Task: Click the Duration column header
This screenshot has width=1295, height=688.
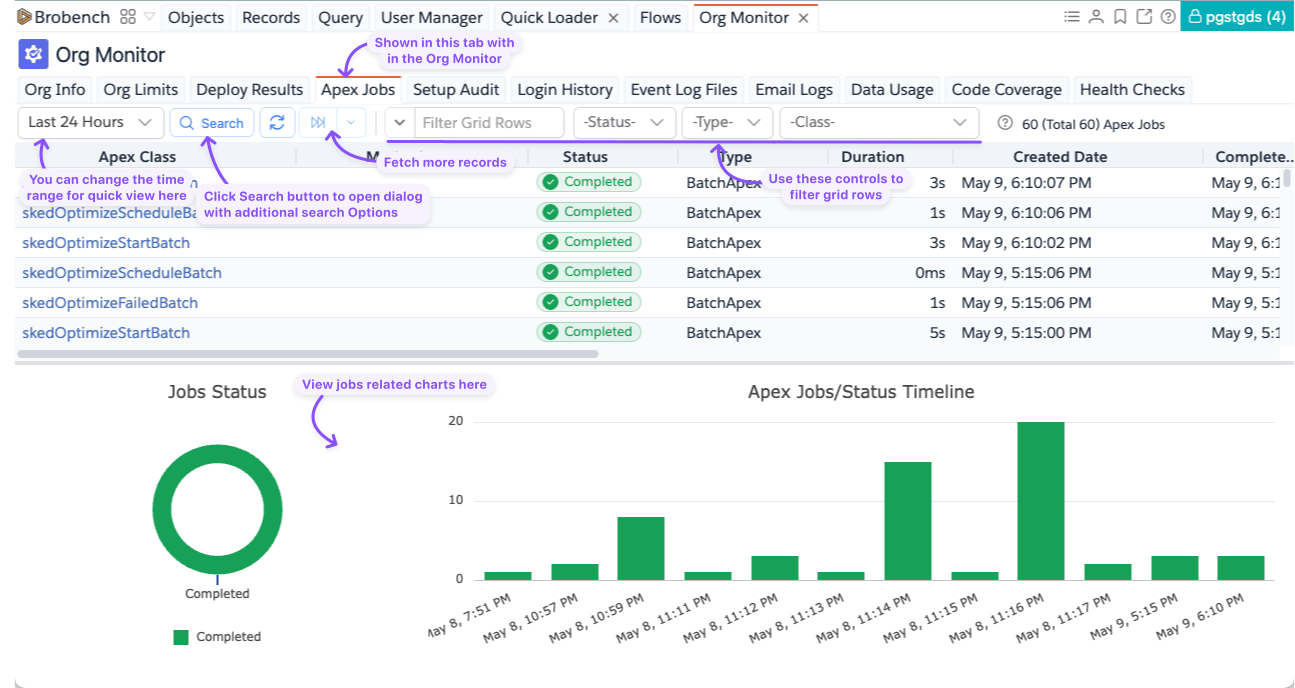Action: pyautogui.click(x=872, y=156)
